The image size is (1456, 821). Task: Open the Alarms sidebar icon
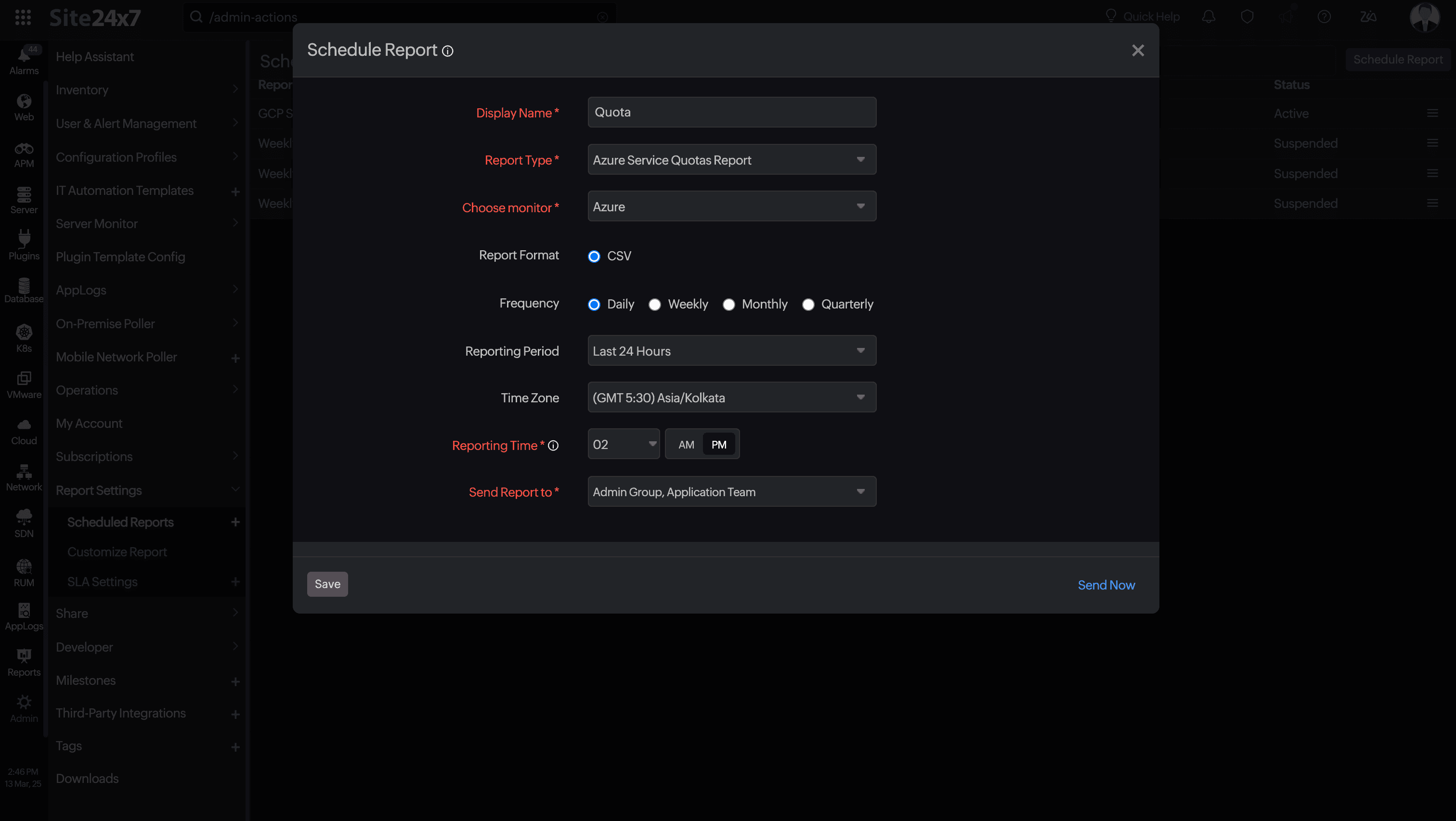pos(24,60)
